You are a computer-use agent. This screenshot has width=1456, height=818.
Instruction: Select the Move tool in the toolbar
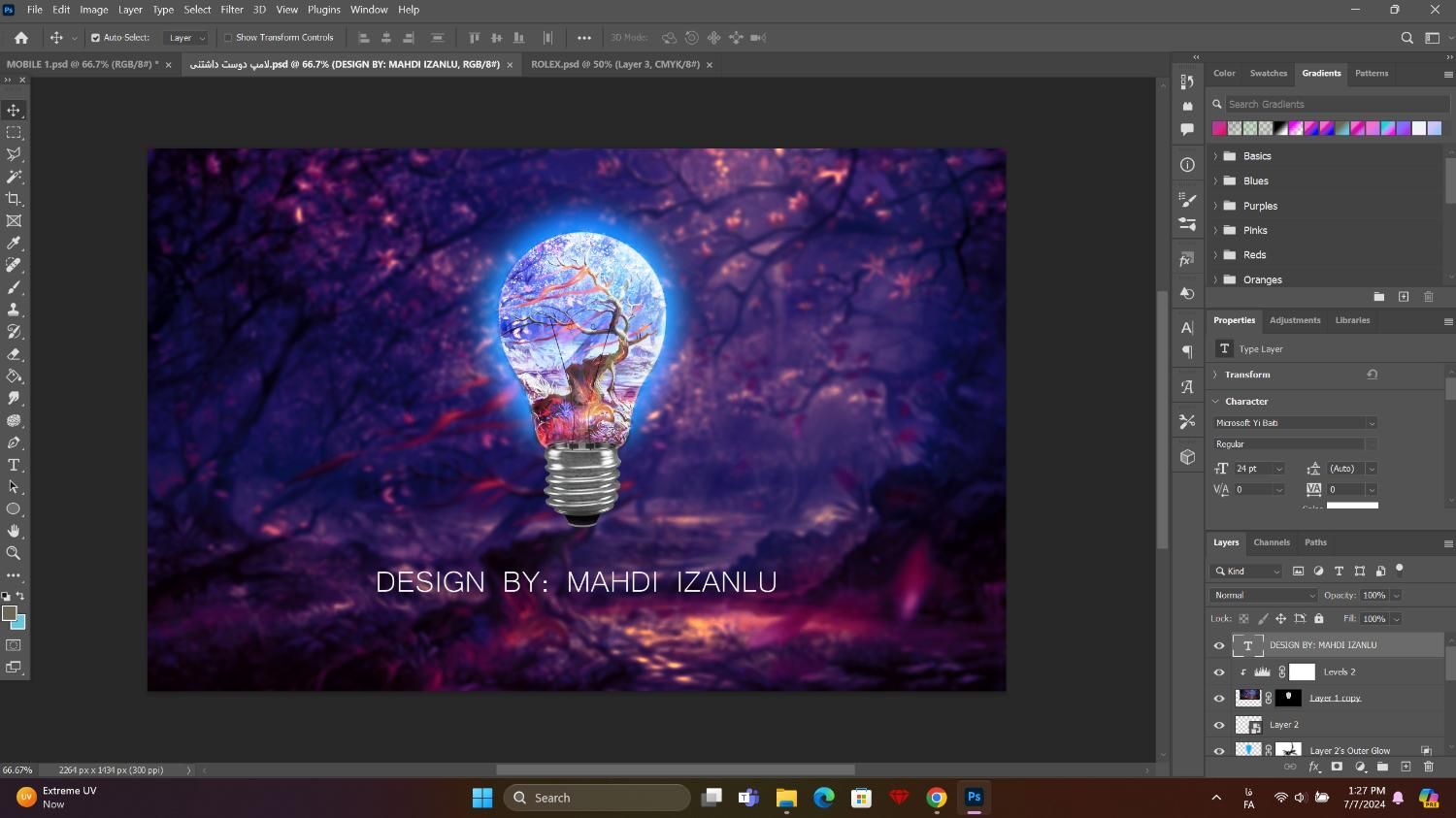pos(14,111)
